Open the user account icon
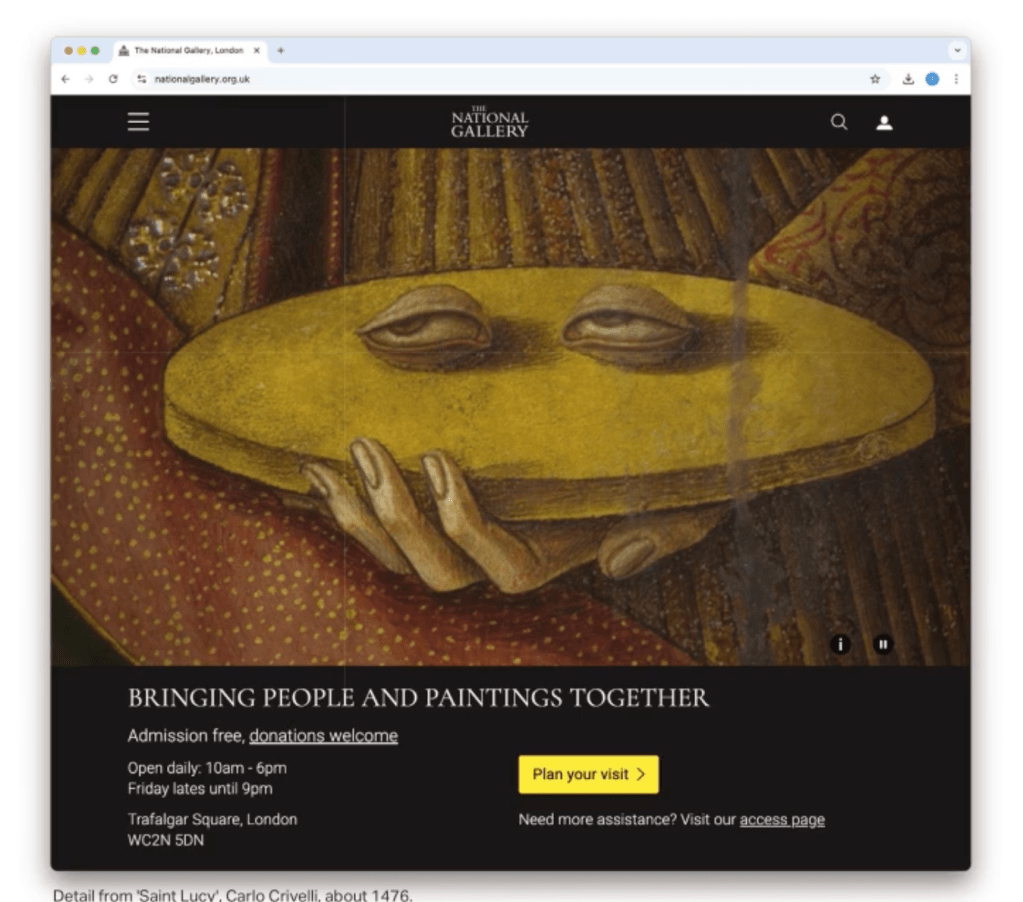1023x902 pixels. click(884, 123)
